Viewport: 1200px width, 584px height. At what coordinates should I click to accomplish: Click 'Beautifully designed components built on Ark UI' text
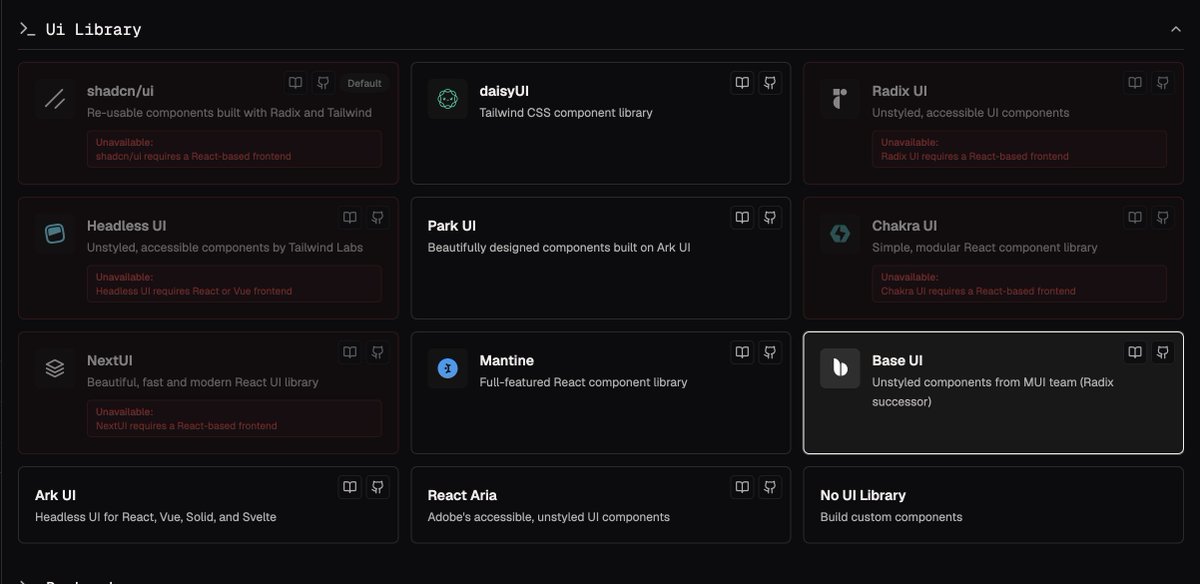[559, 247]
